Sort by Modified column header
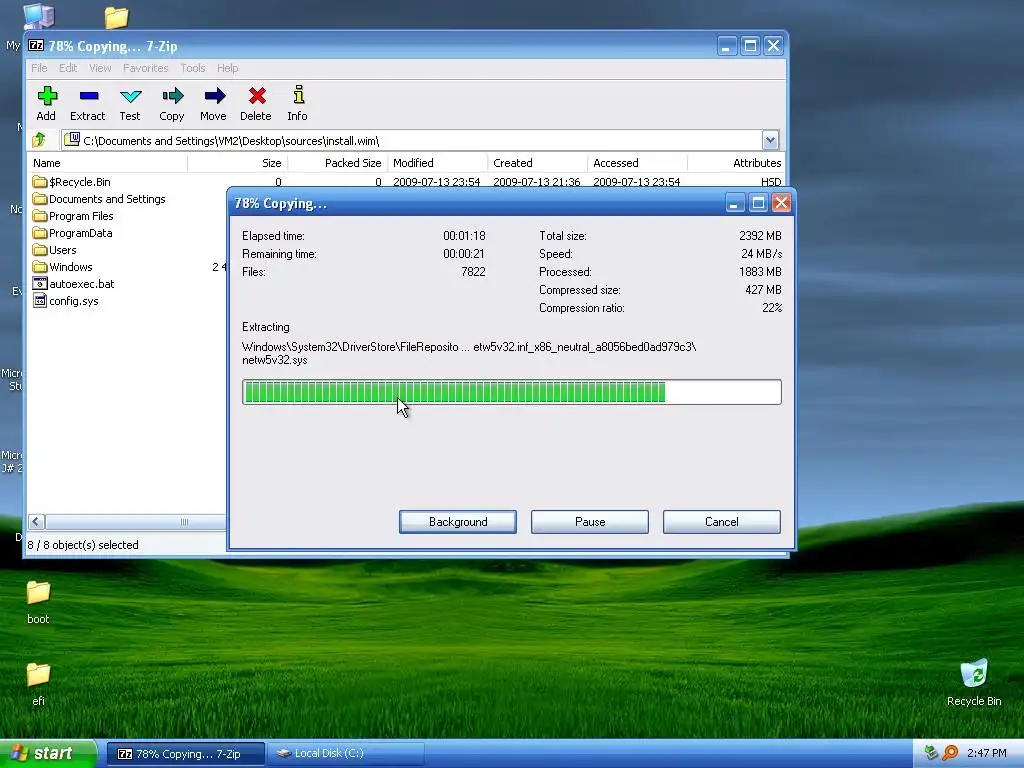The image size is (1024, 768). point(438,163)
